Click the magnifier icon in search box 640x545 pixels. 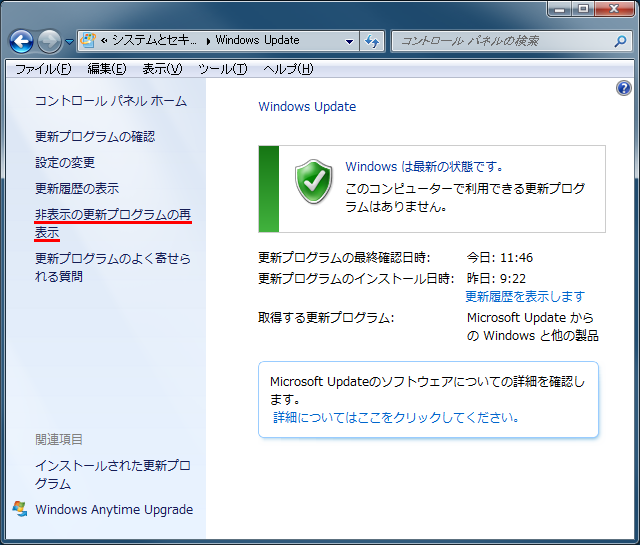point(620,41)
